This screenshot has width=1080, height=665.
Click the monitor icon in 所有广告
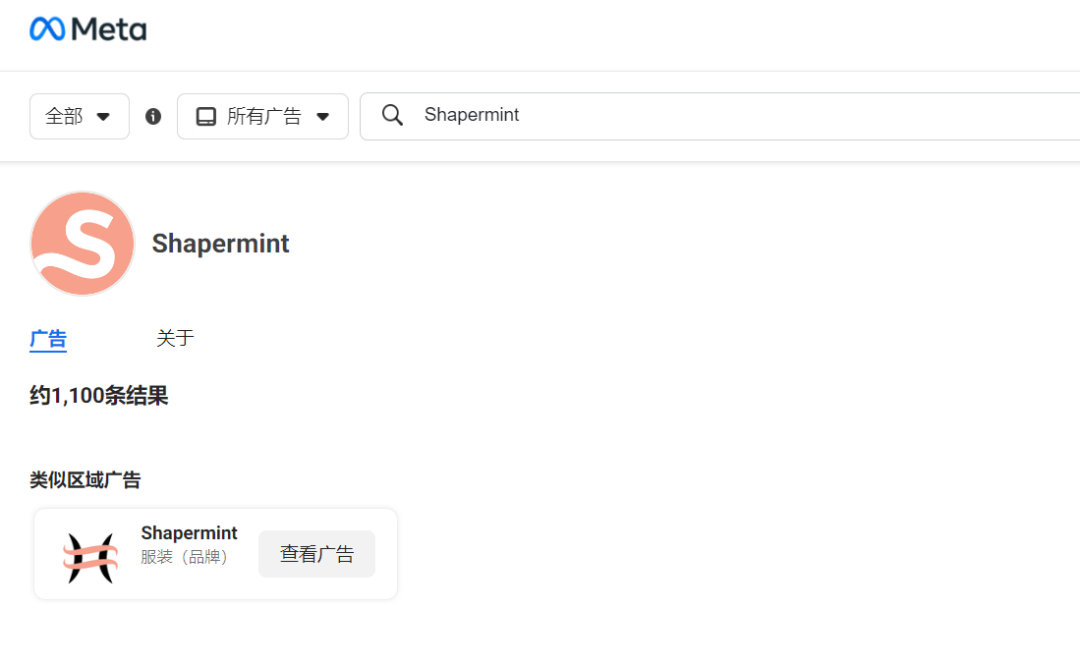click(206, 117)
